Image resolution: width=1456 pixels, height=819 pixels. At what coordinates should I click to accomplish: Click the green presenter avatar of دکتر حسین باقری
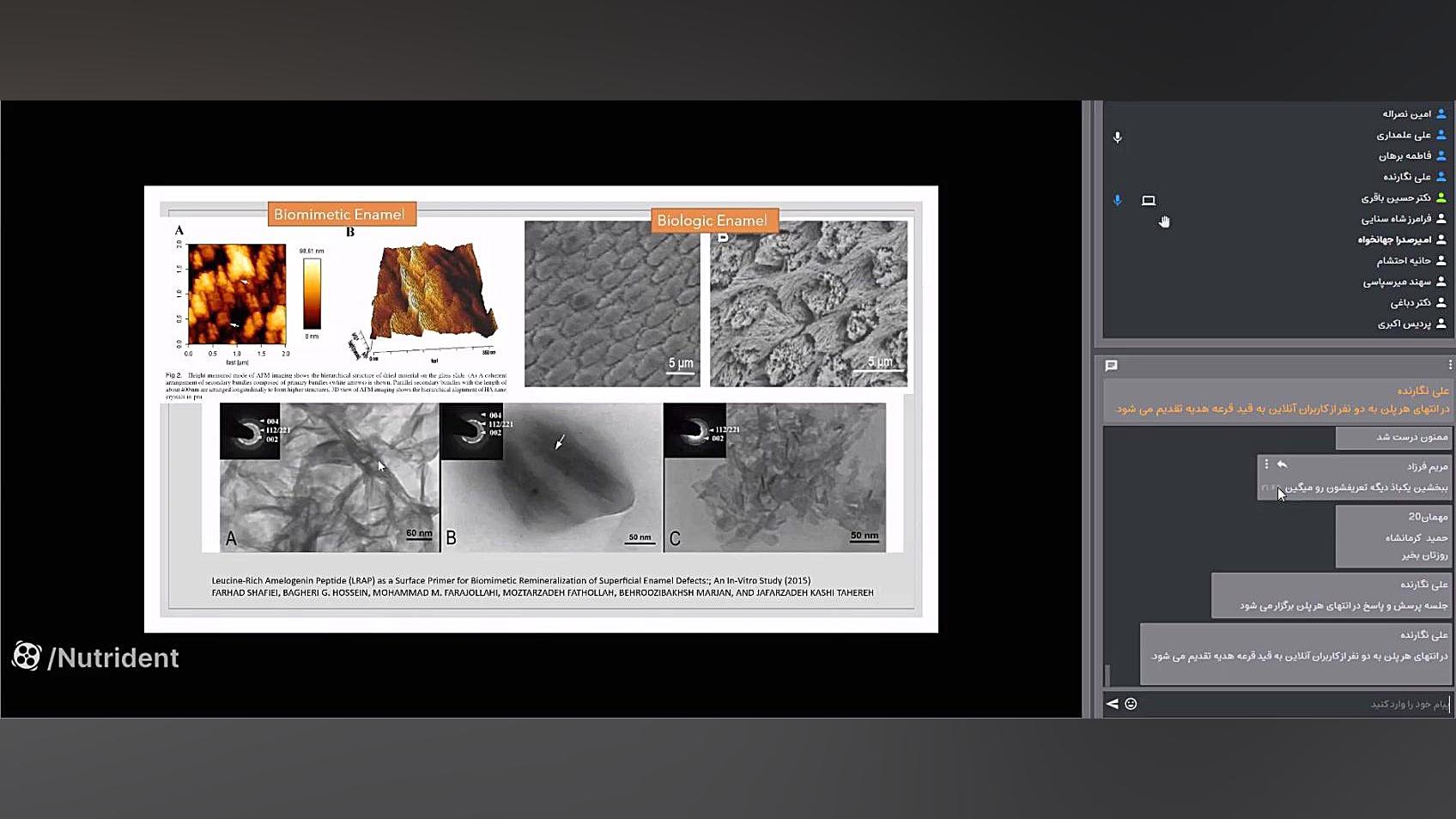[x=1441, y=197]
